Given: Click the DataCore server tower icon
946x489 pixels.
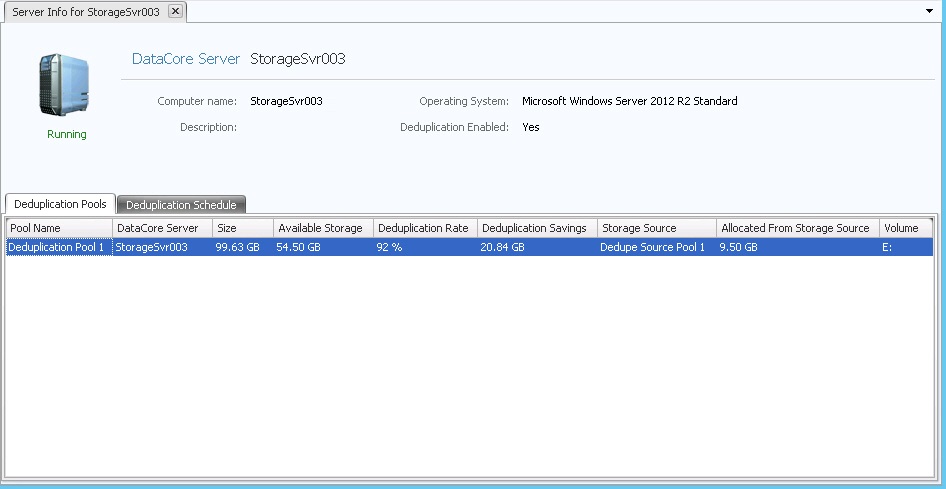Looking at the screenshot, I should pos(65,85).
